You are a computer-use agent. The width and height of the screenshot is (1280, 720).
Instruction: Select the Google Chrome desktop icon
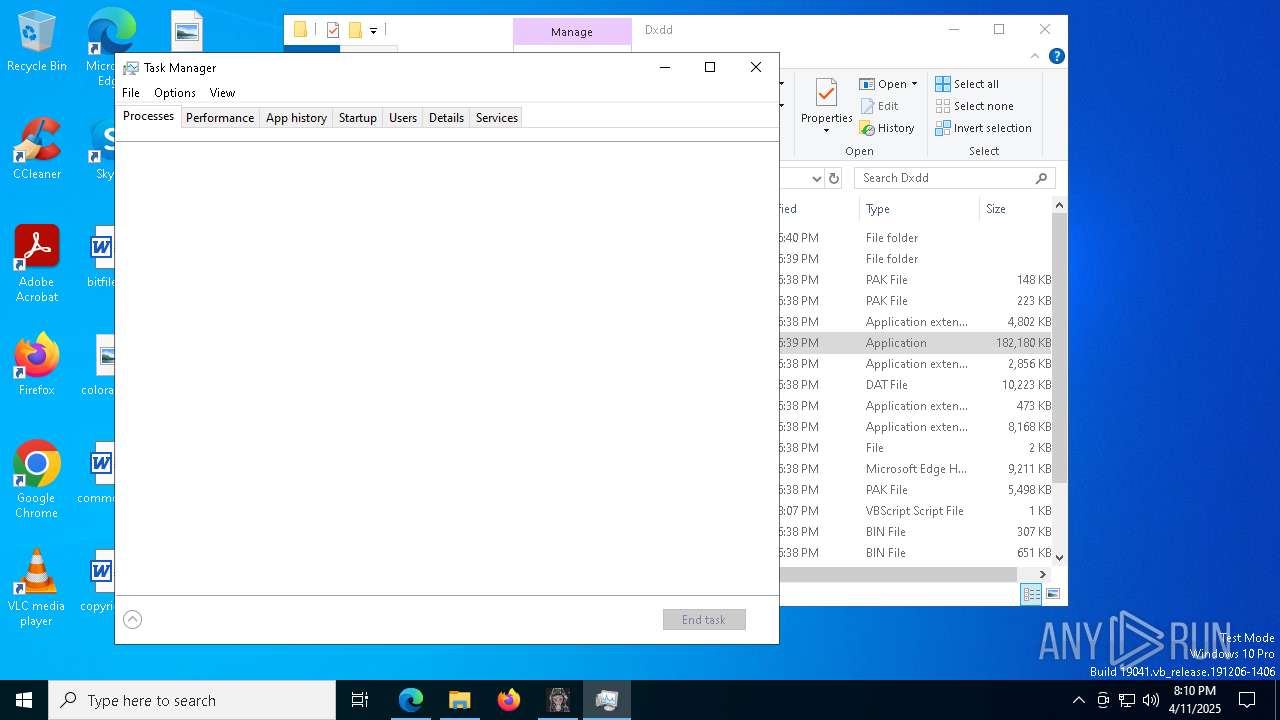[37, 480]
